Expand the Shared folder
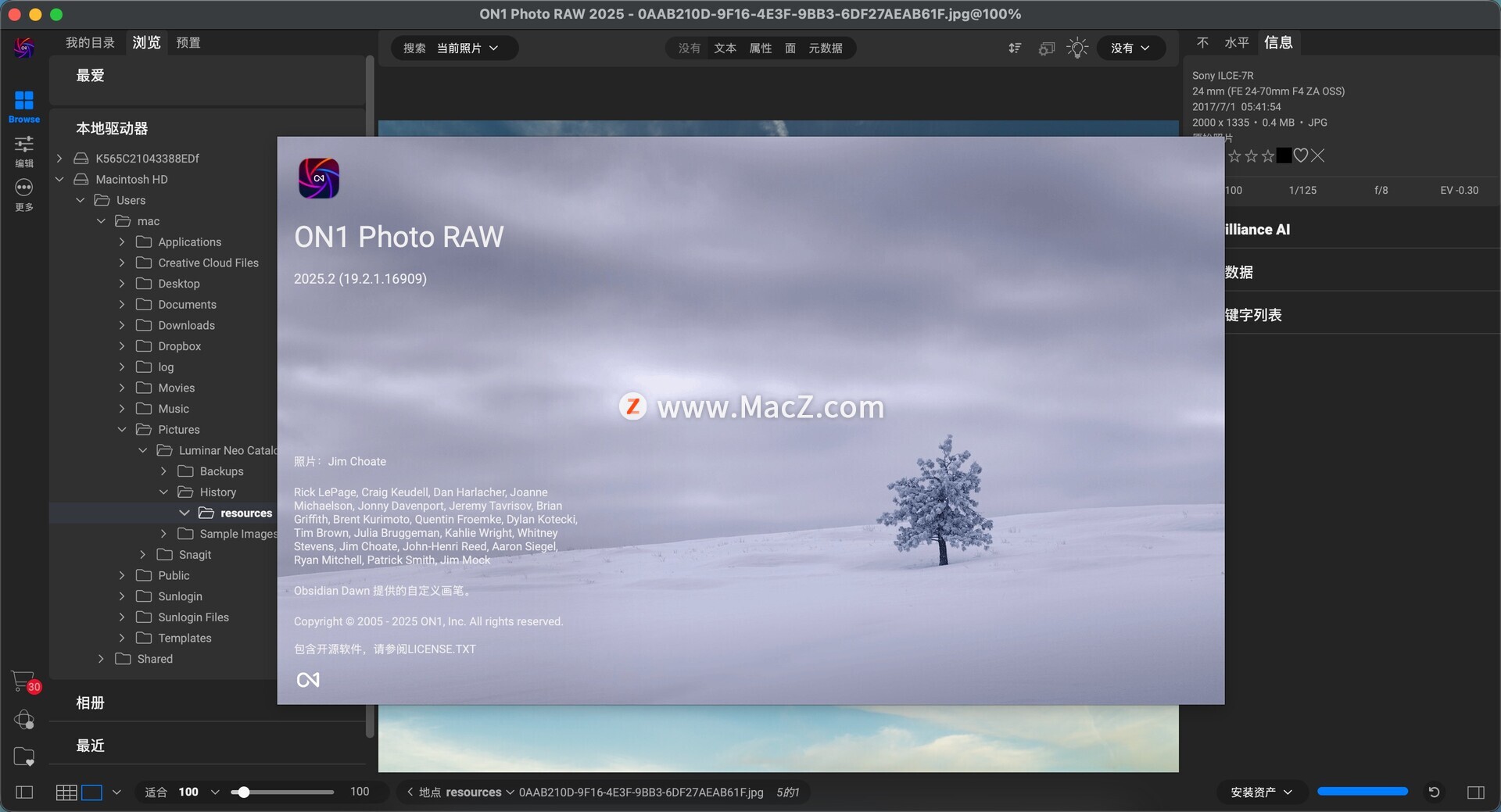This screenshot has width=1501, height=812. point(101,659)
